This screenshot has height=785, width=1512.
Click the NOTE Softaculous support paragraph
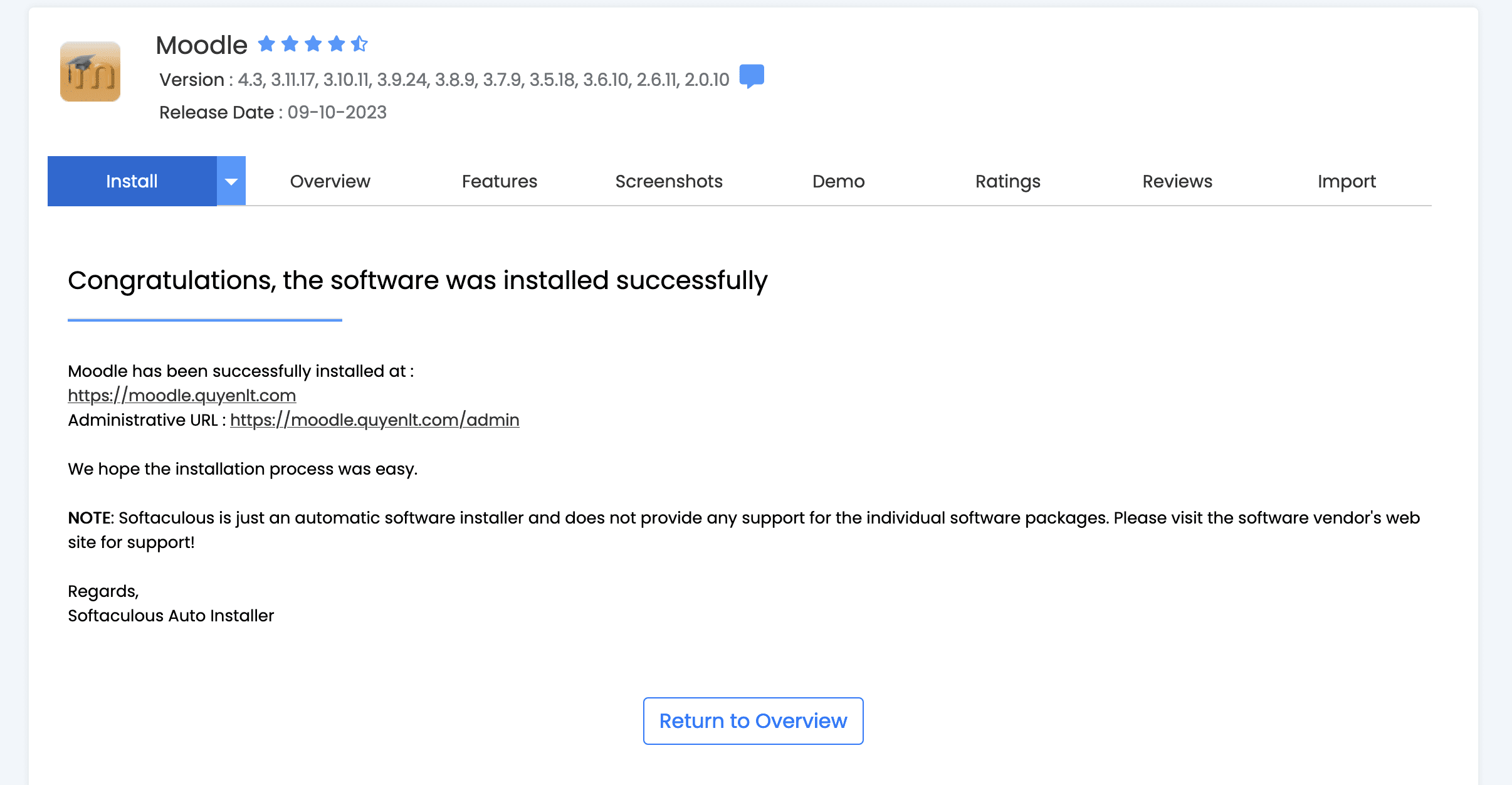tap(743, 530)
